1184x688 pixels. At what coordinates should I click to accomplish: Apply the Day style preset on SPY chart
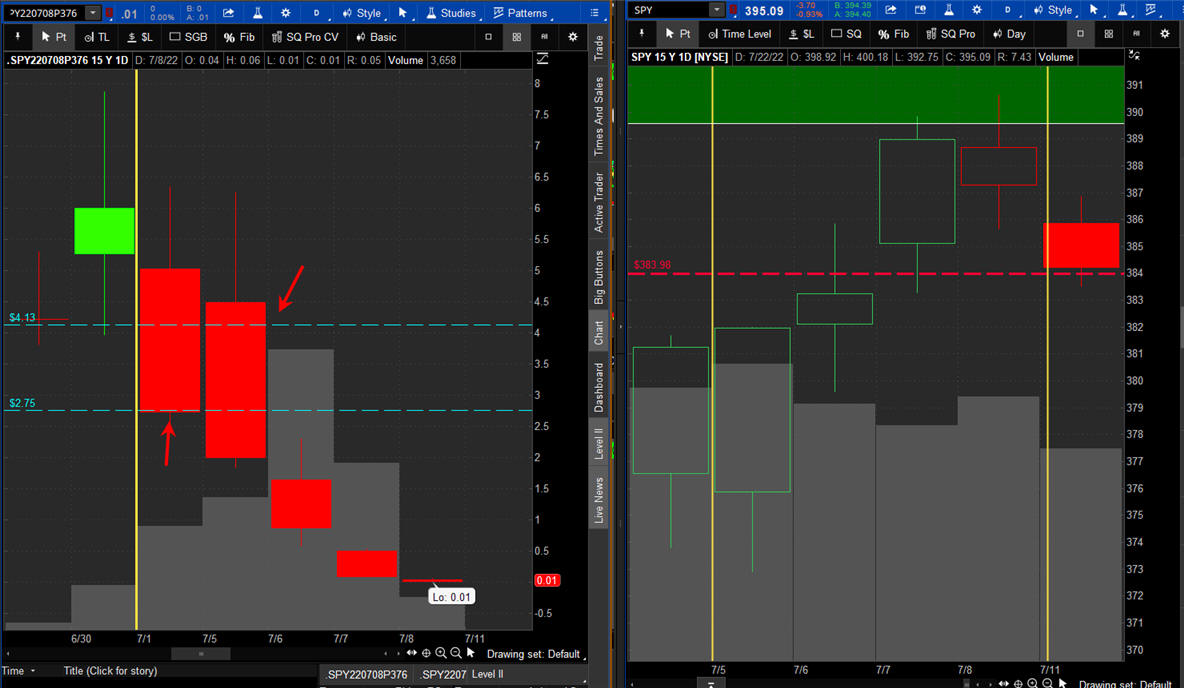pyautogui.click(x=1009, y=33)
